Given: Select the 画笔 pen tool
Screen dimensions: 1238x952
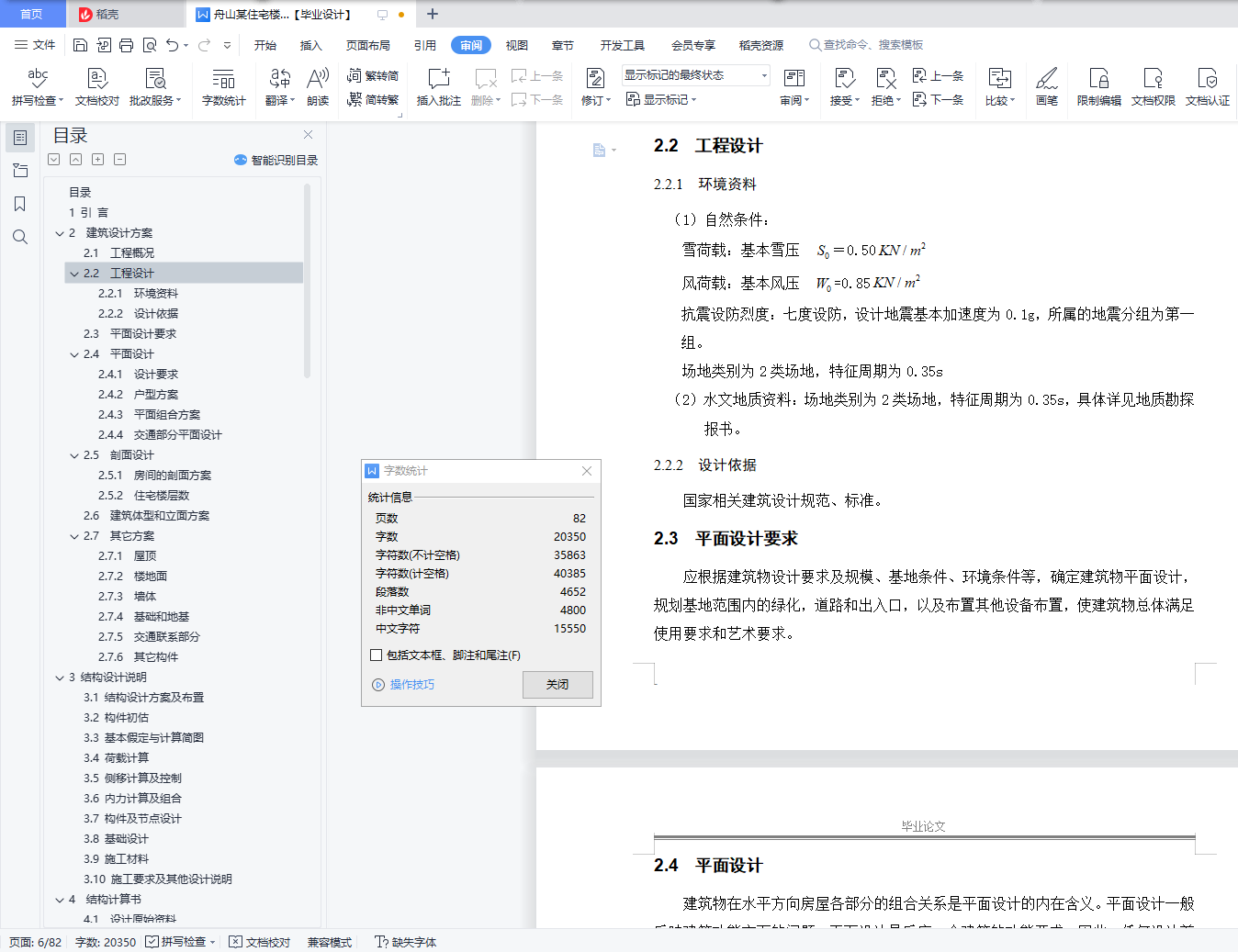Looking at the screenshot, I should click(x=1047, y=87).
